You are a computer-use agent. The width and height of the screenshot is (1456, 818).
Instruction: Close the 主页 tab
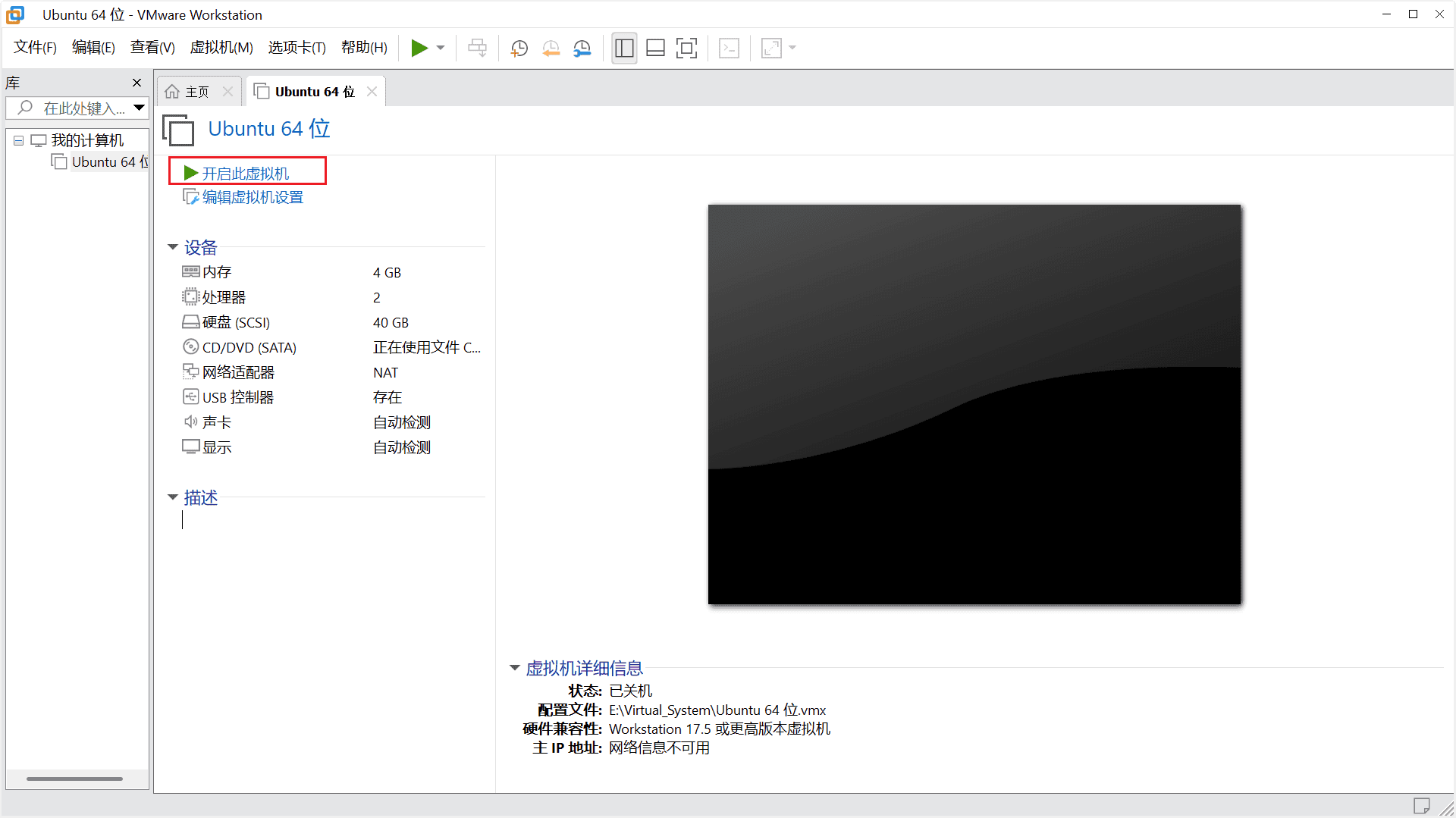(x=227, y=92)
